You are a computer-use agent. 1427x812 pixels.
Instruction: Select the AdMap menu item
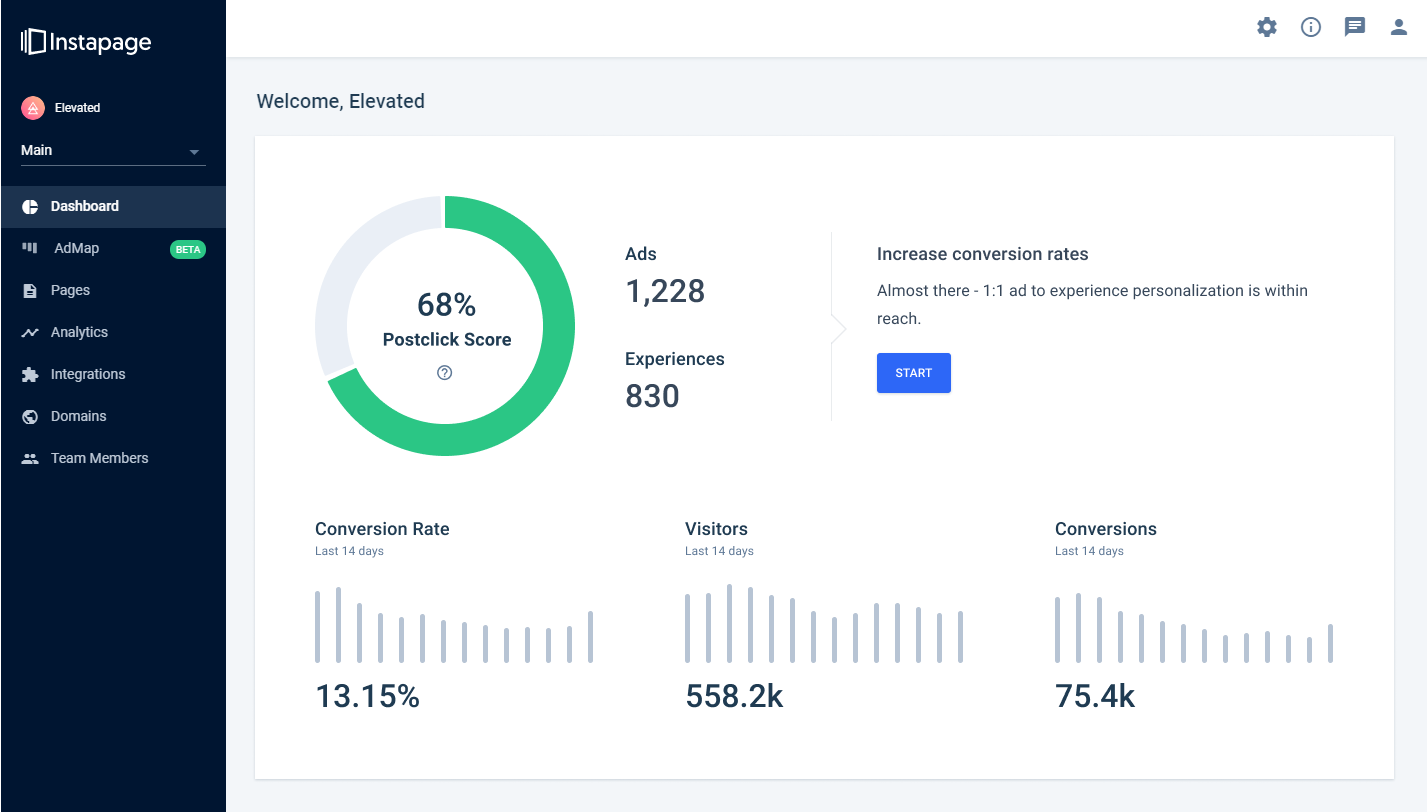(75, 248)
